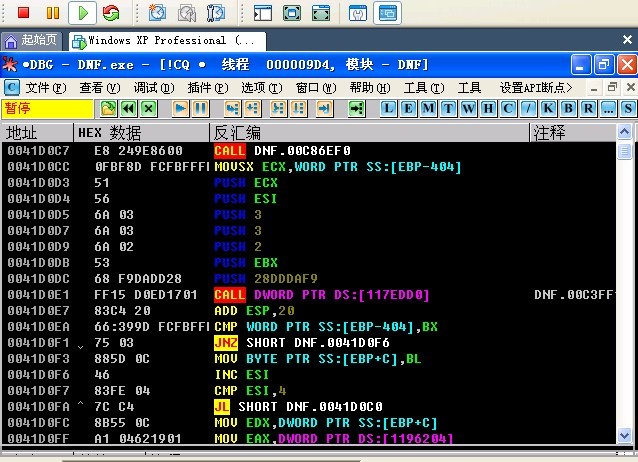
Task: Open the 窗口(W) menu
Action: point(316,88)
